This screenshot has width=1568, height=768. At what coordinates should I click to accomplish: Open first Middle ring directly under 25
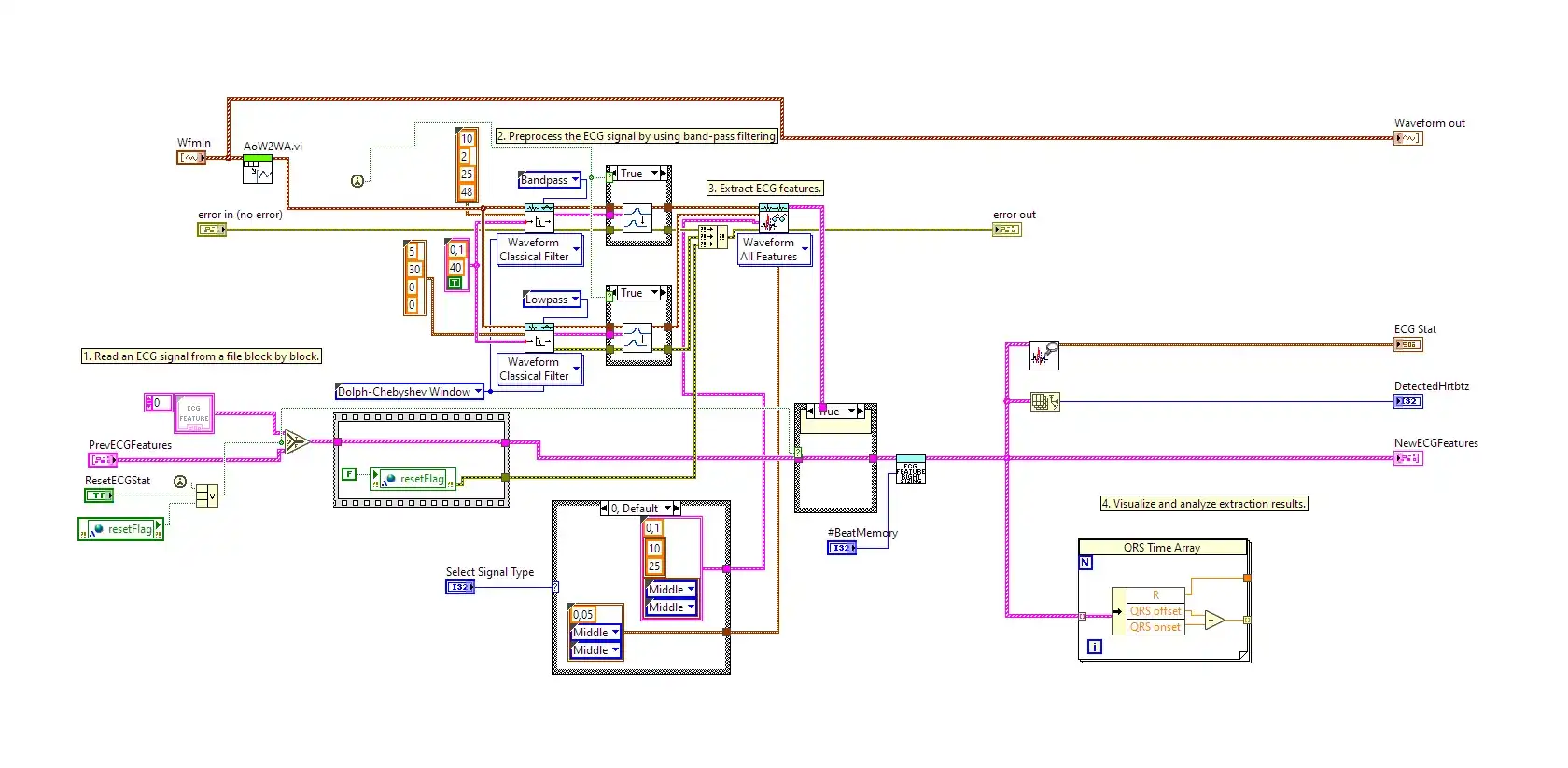(672, 590)
